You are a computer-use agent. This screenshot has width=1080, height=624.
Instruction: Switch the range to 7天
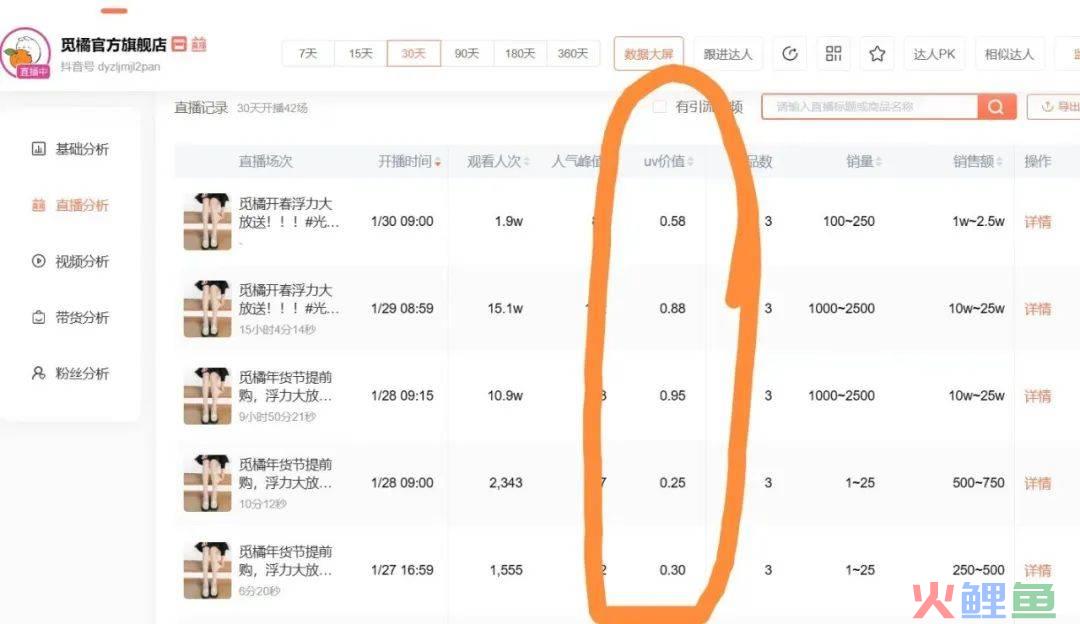click(308, 54)
